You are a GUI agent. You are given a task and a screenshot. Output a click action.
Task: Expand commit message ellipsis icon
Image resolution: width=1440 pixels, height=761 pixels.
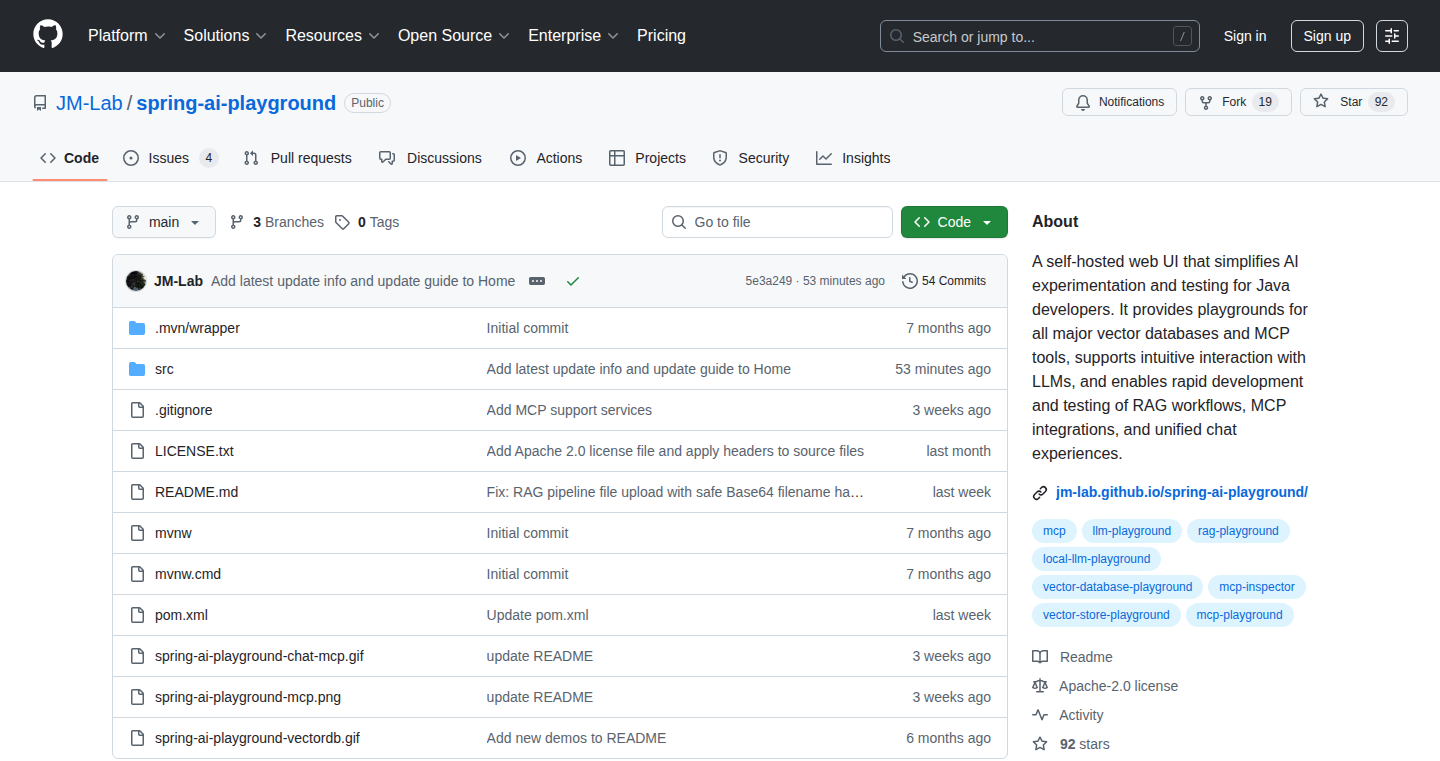537,281
